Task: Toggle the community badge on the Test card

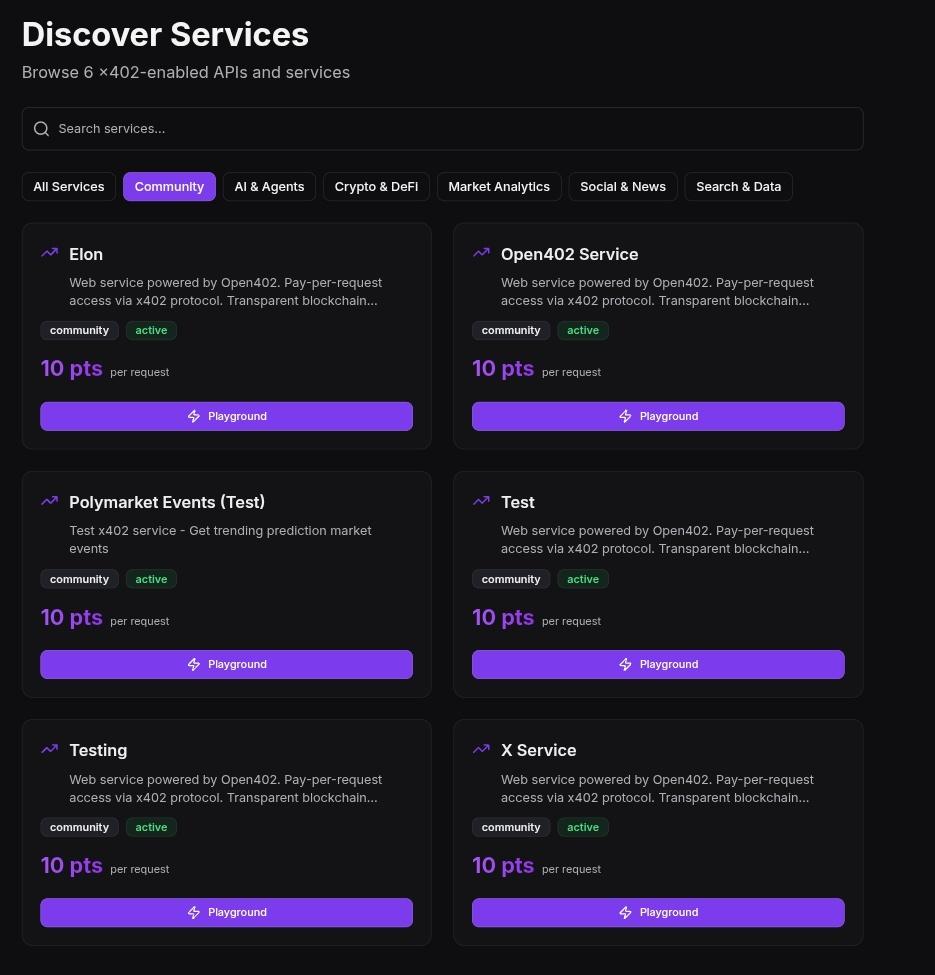Action: 511,579
